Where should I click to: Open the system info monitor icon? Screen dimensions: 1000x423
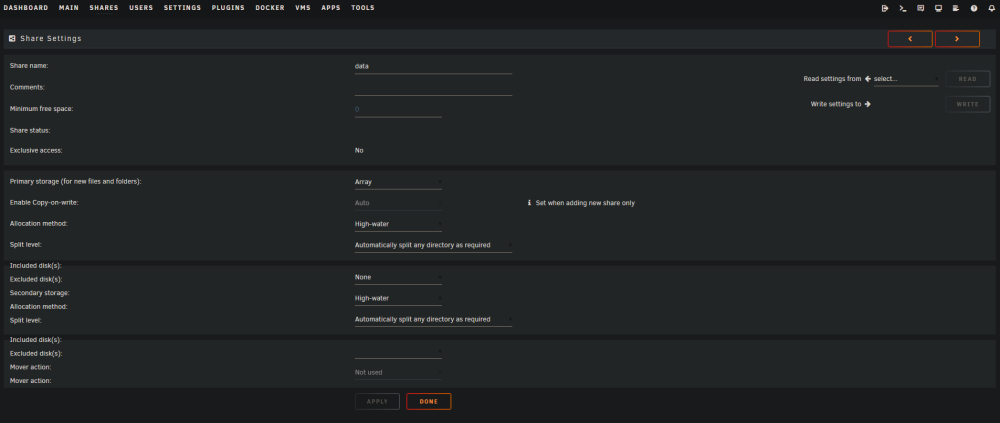point(938,8)
